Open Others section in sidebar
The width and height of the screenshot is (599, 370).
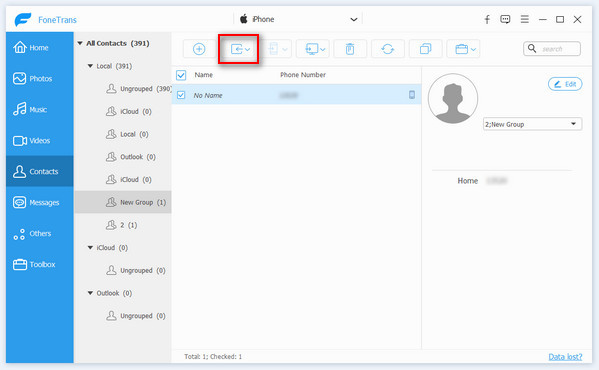[39, 233]
